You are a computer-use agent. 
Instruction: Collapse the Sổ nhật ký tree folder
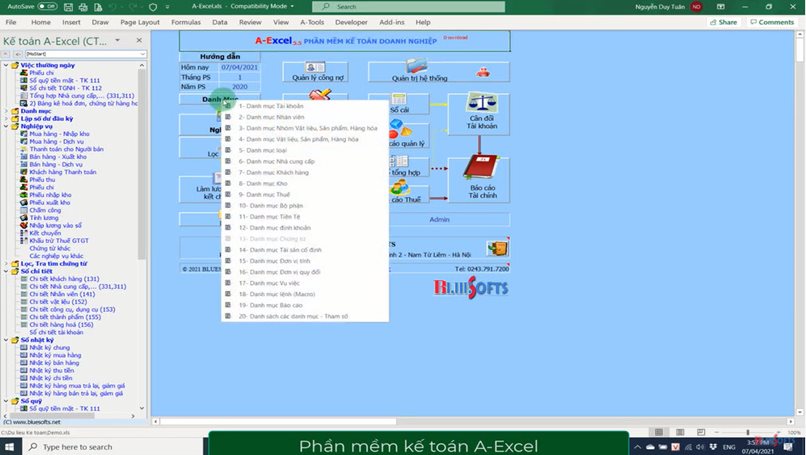(x=6, y=340)
